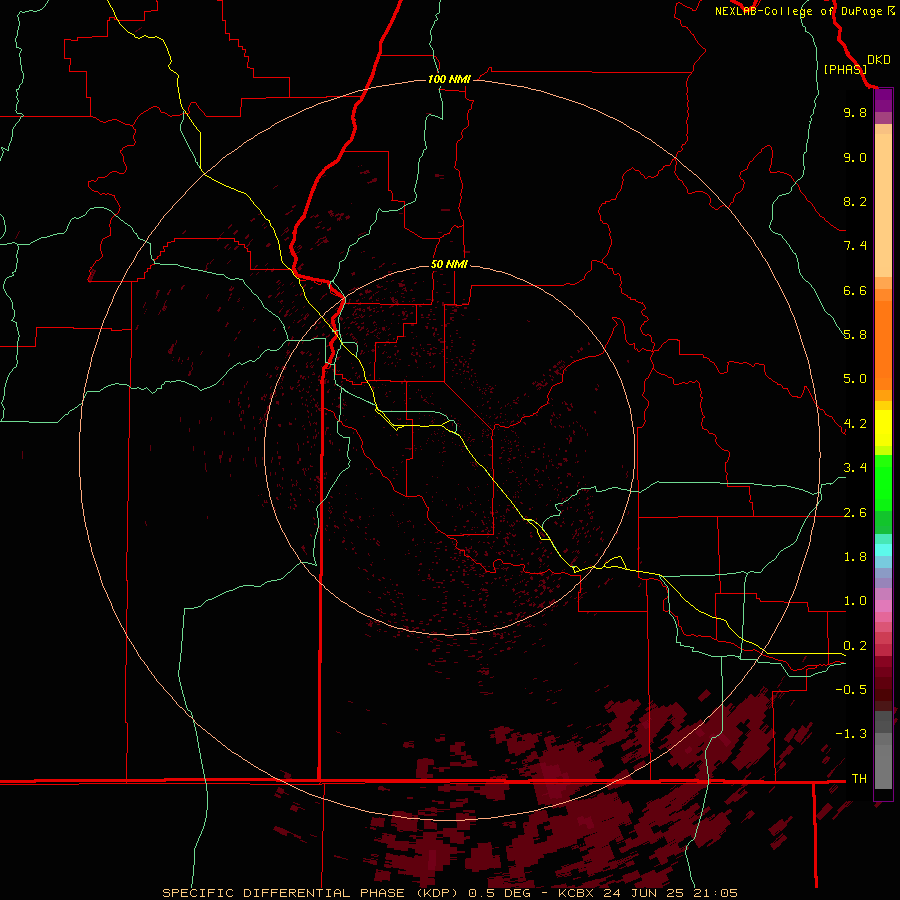Click the 1.8 value on color scale
900x900 pixels.
855,557
